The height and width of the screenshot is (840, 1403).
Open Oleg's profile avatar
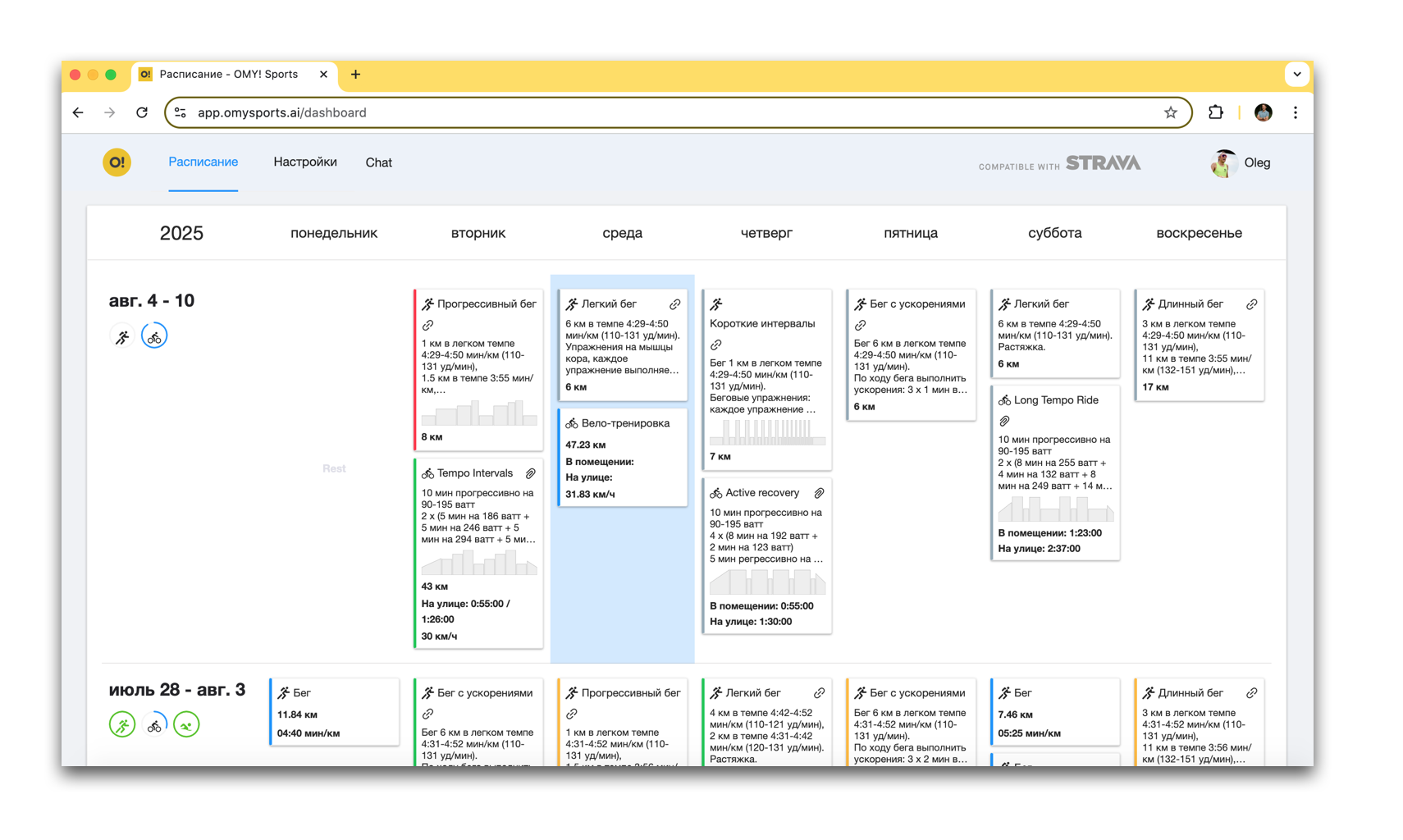coord(1223,163)
